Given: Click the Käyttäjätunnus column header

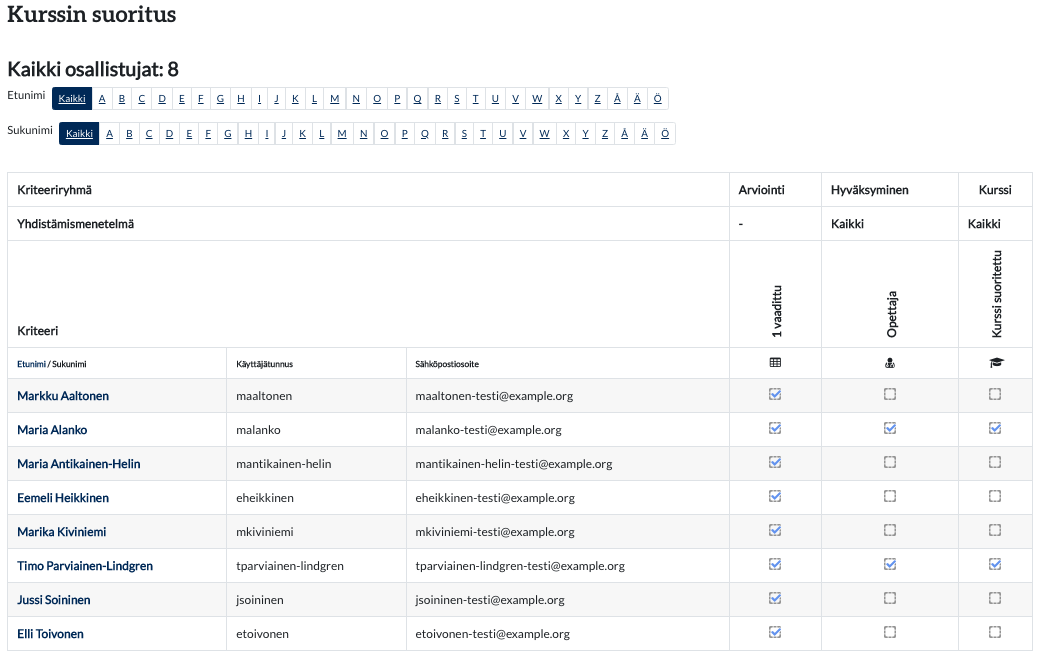Looking at the screenshot, I should point(265,364).
